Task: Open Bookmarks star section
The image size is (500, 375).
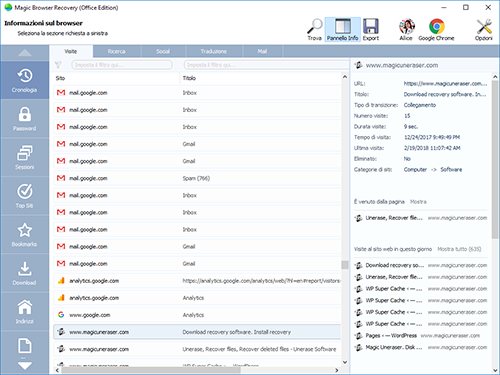Action: coord(25,234)
